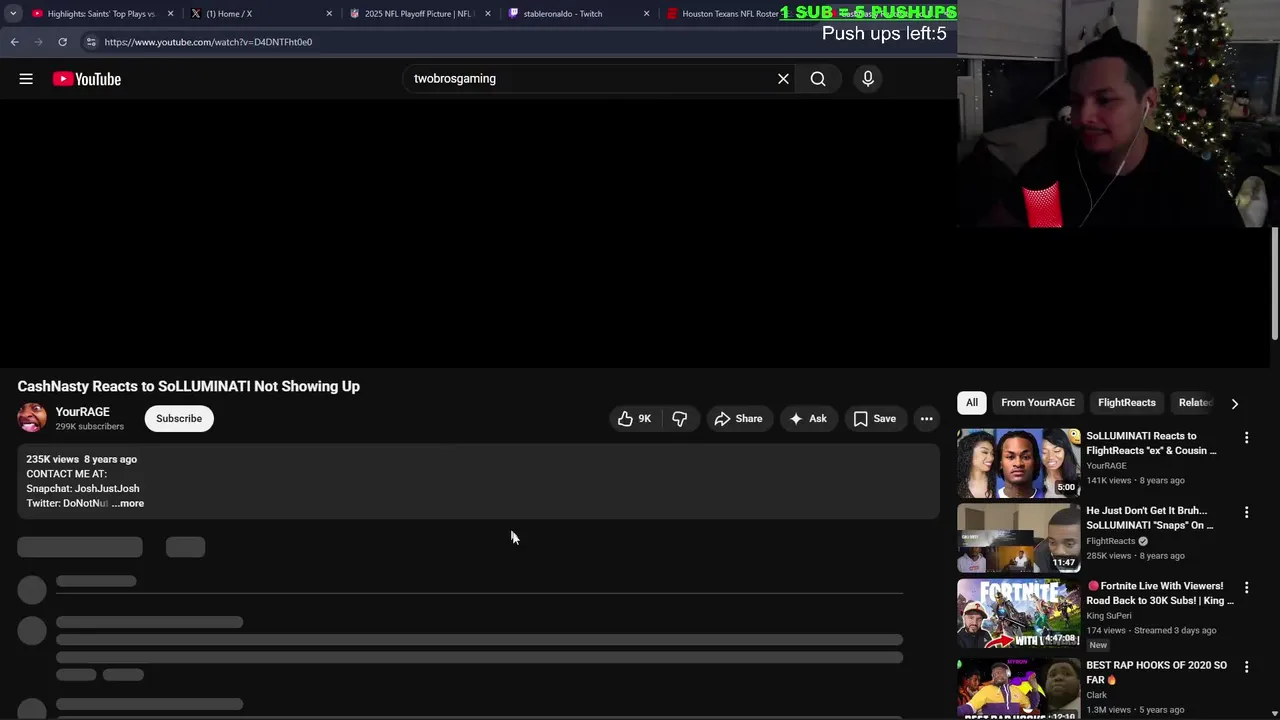Click the Ask button under video
This screenshot has height=720, width=1280.
[x=808, y=419]
